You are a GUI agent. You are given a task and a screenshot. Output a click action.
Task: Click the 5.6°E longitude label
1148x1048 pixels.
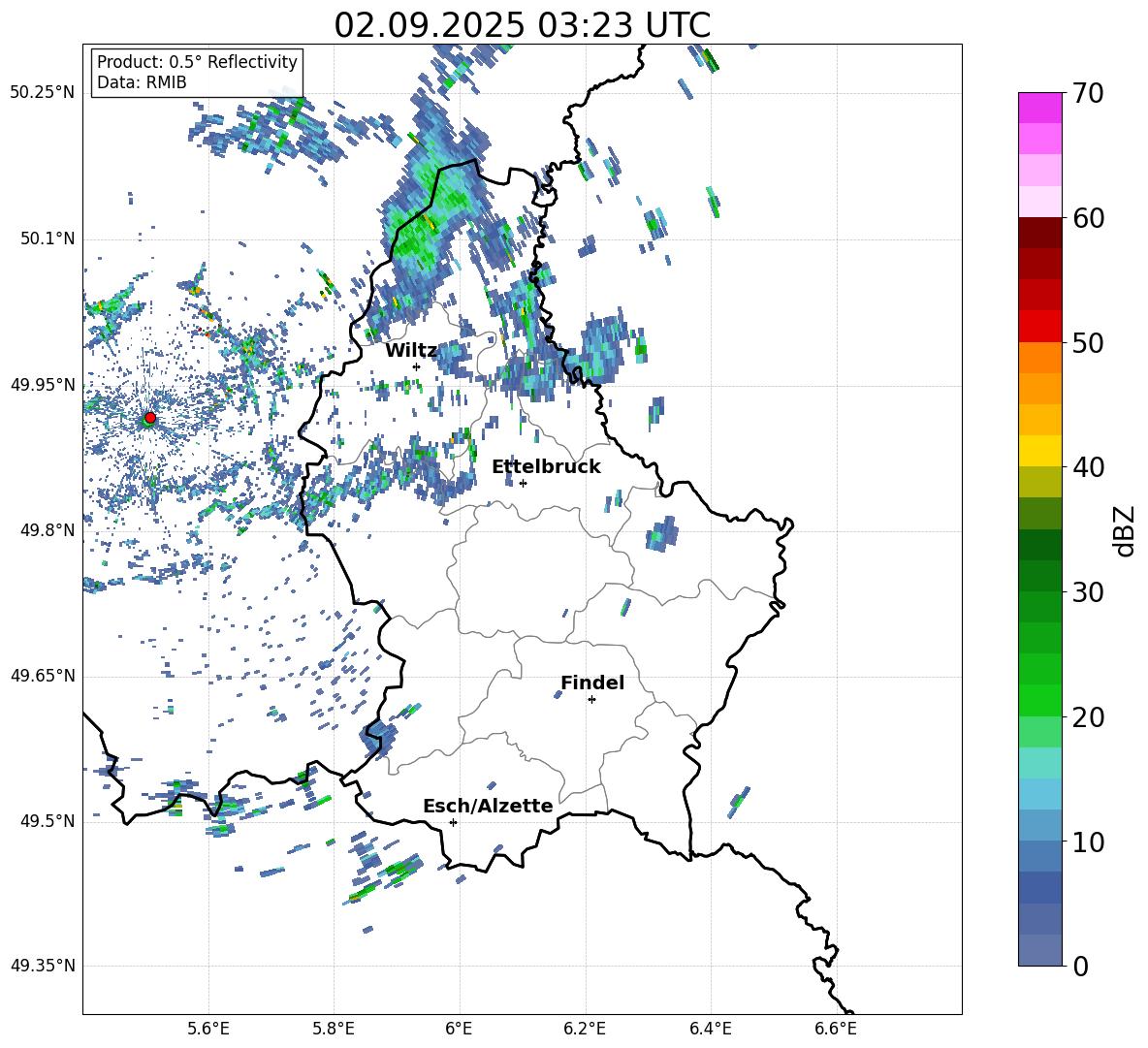208,1029
